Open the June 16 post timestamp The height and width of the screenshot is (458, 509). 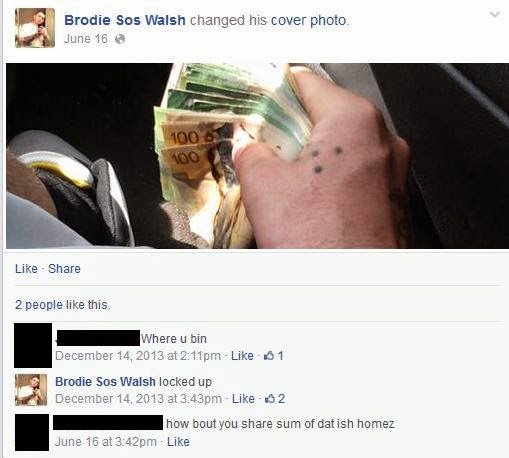pyautogui.click(x=86, y=39)
